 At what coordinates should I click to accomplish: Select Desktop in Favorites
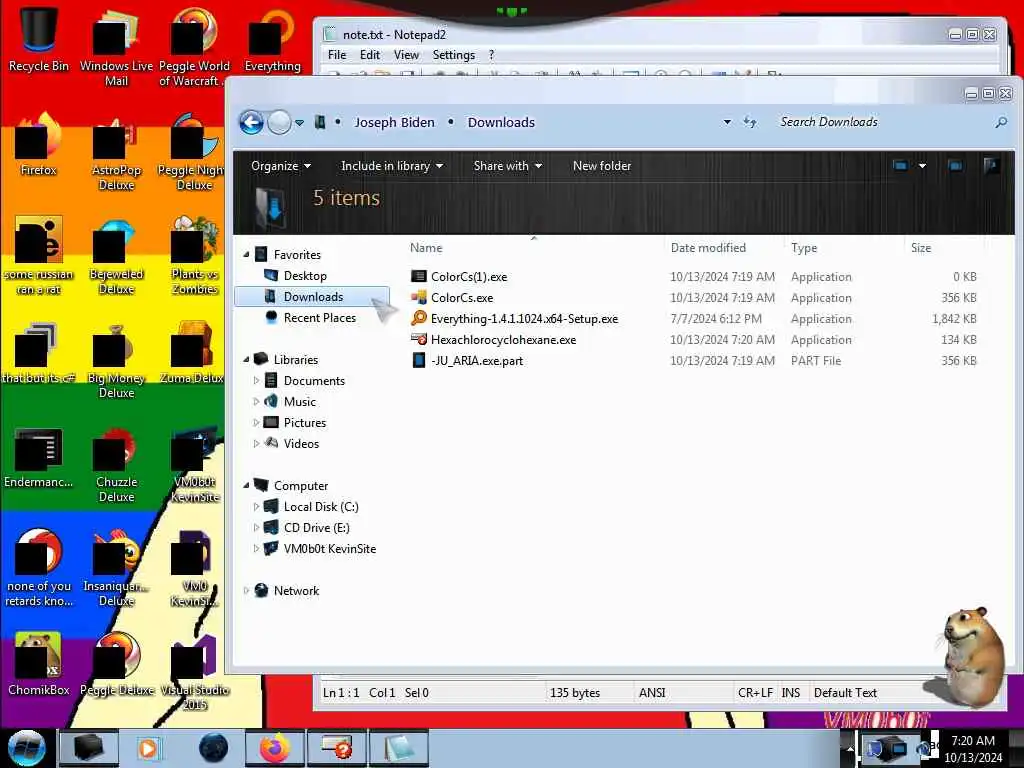pos(304,276)
